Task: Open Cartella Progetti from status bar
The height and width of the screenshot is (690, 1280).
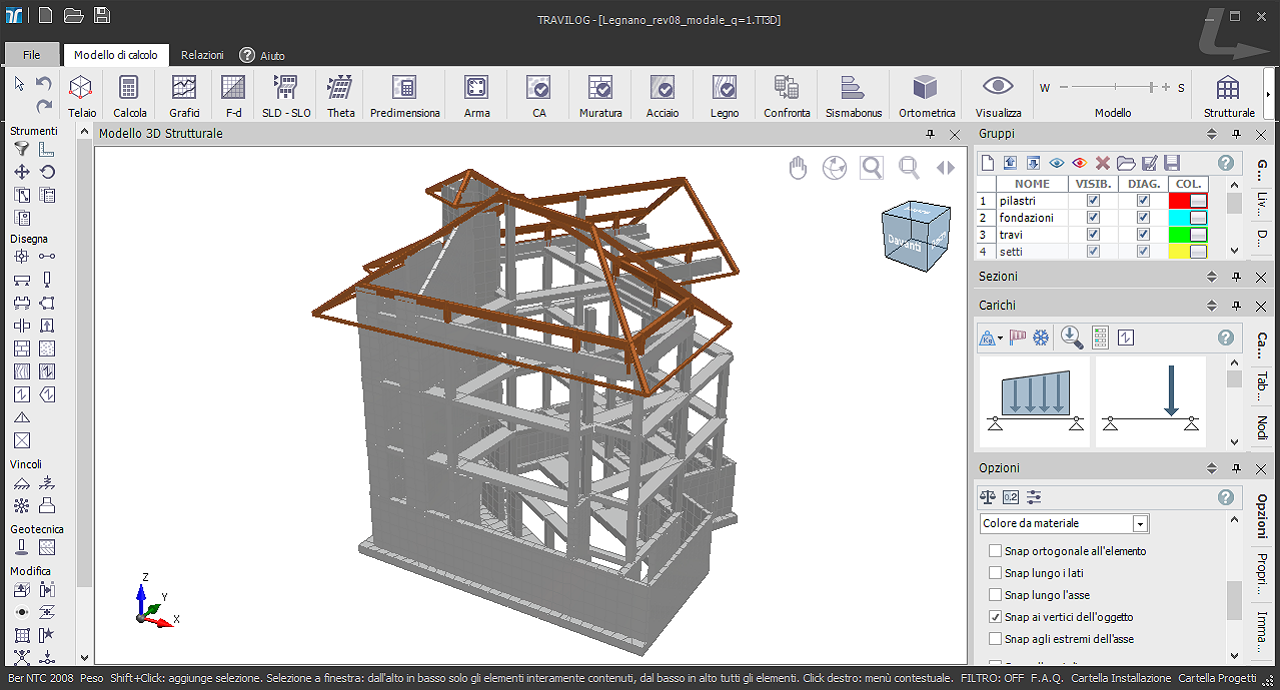Action: pyautogui.click(x=1217, y=678)
